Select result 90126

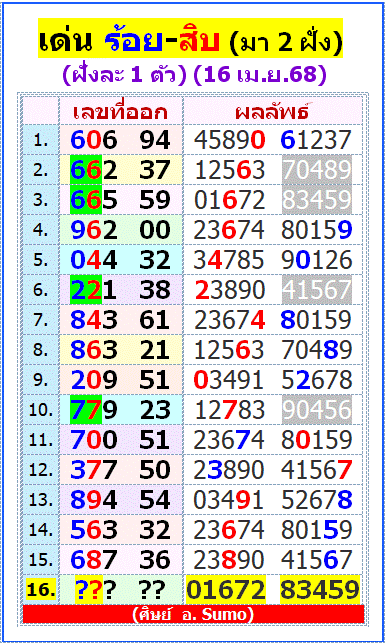[317, 260]
